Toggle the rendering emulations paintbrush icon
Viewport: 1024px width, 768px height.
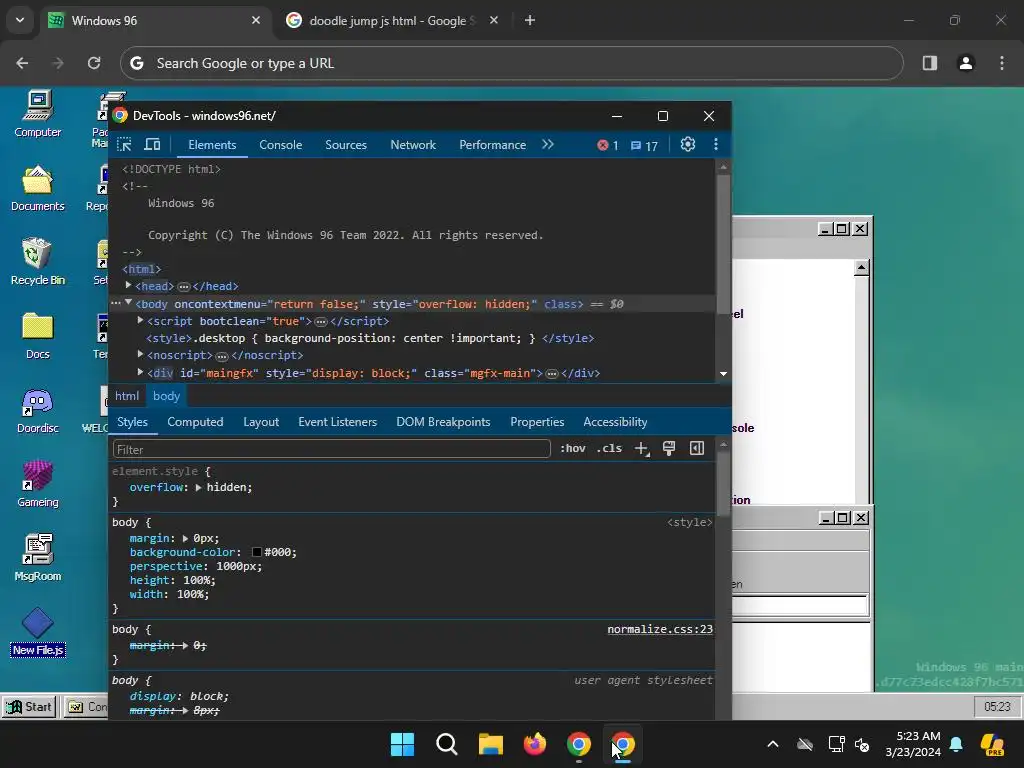pos(669,449)
